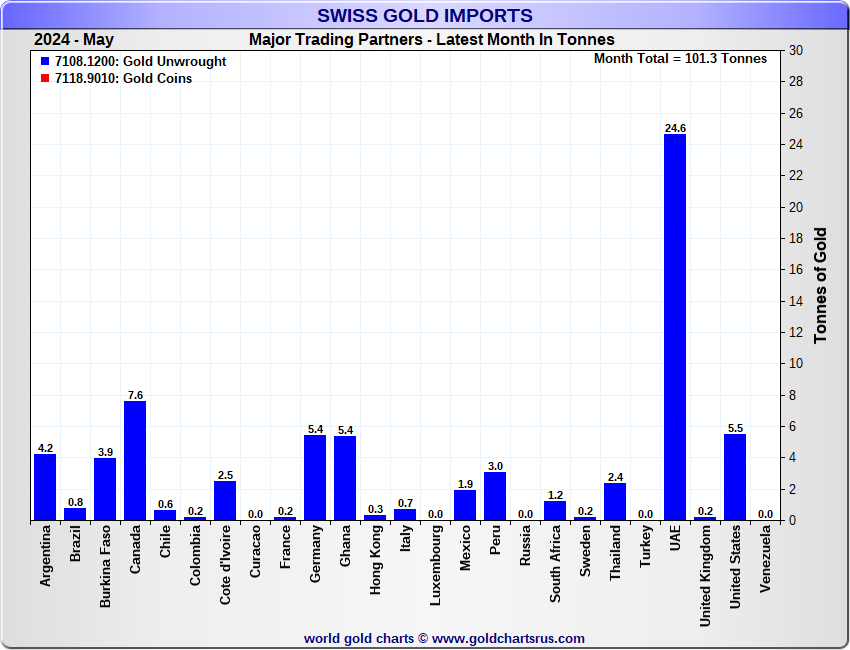
Task: Click the Peru bar showing 3.0
Action: coord(495,496)
